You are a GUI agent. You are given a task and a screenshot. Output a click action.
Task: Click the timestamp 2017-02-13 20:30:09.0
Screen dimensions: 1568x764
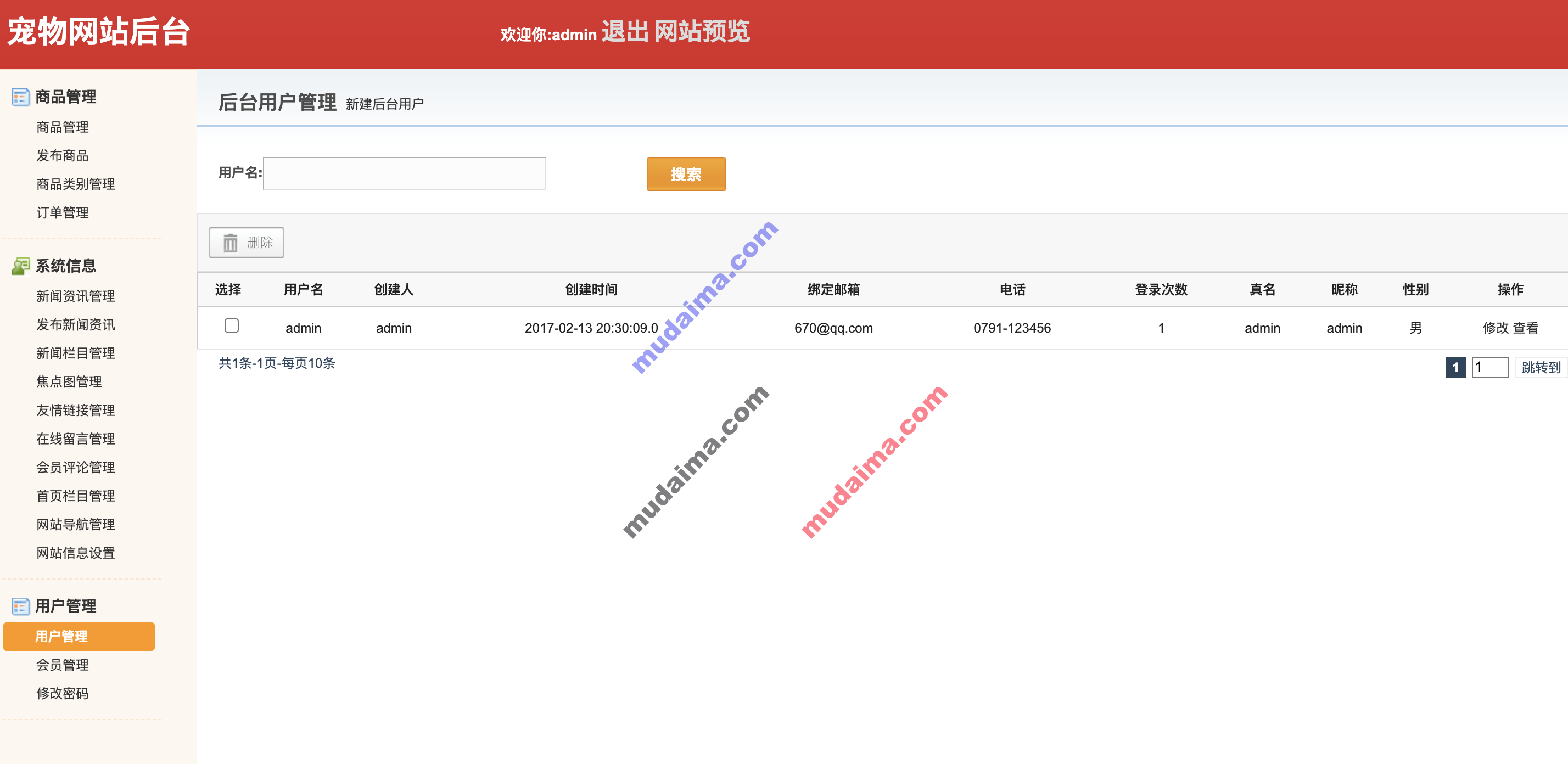[591, 328]
